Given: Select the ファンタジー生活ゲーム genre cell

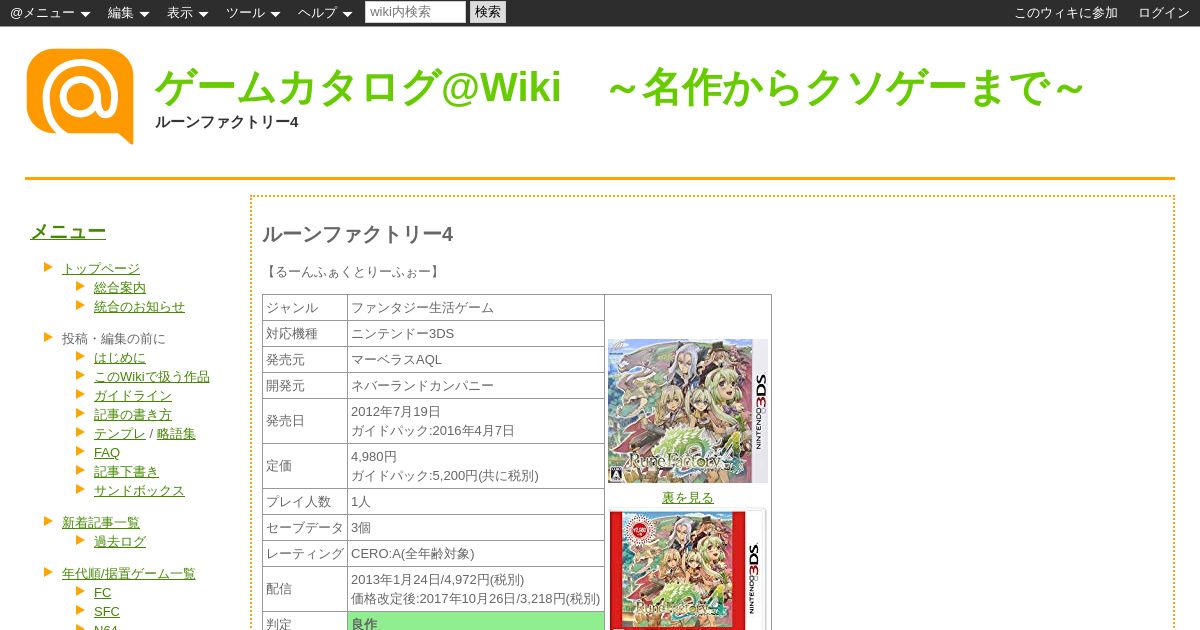Looking at the screenshot, I should pyautogui.click(x=476, y=307).
